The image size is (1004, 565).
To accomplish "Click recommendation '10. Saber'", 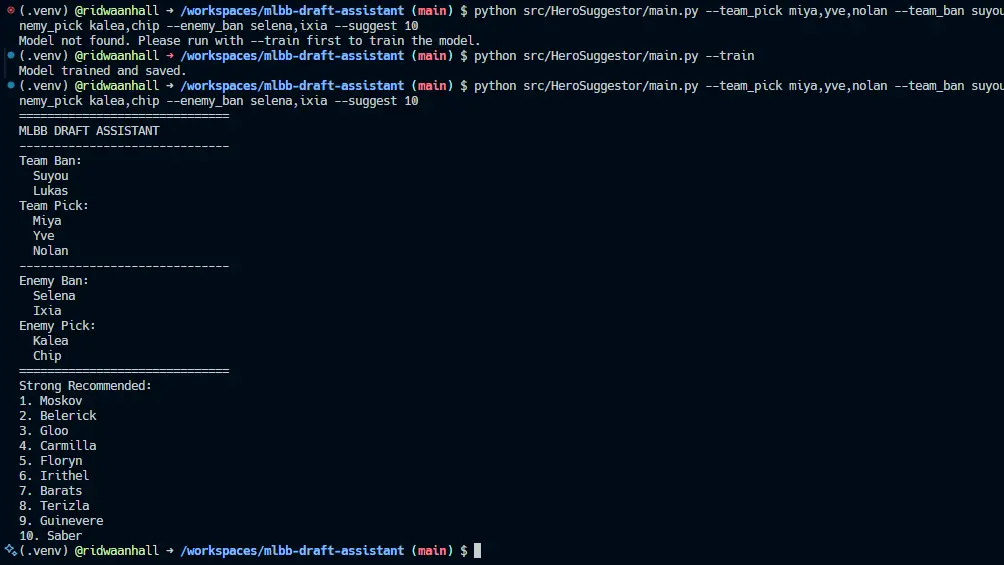I will pos(51,536).
